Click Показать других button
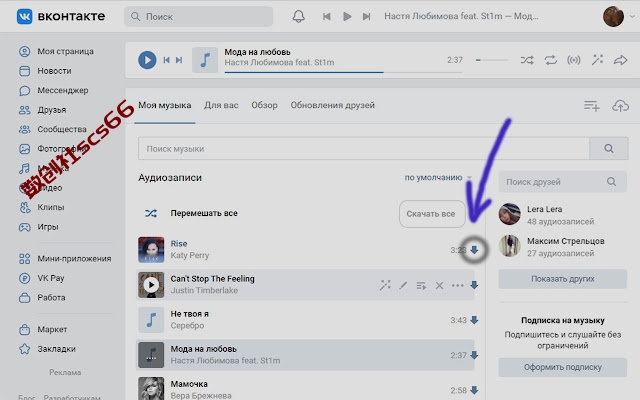 point(562,279)
